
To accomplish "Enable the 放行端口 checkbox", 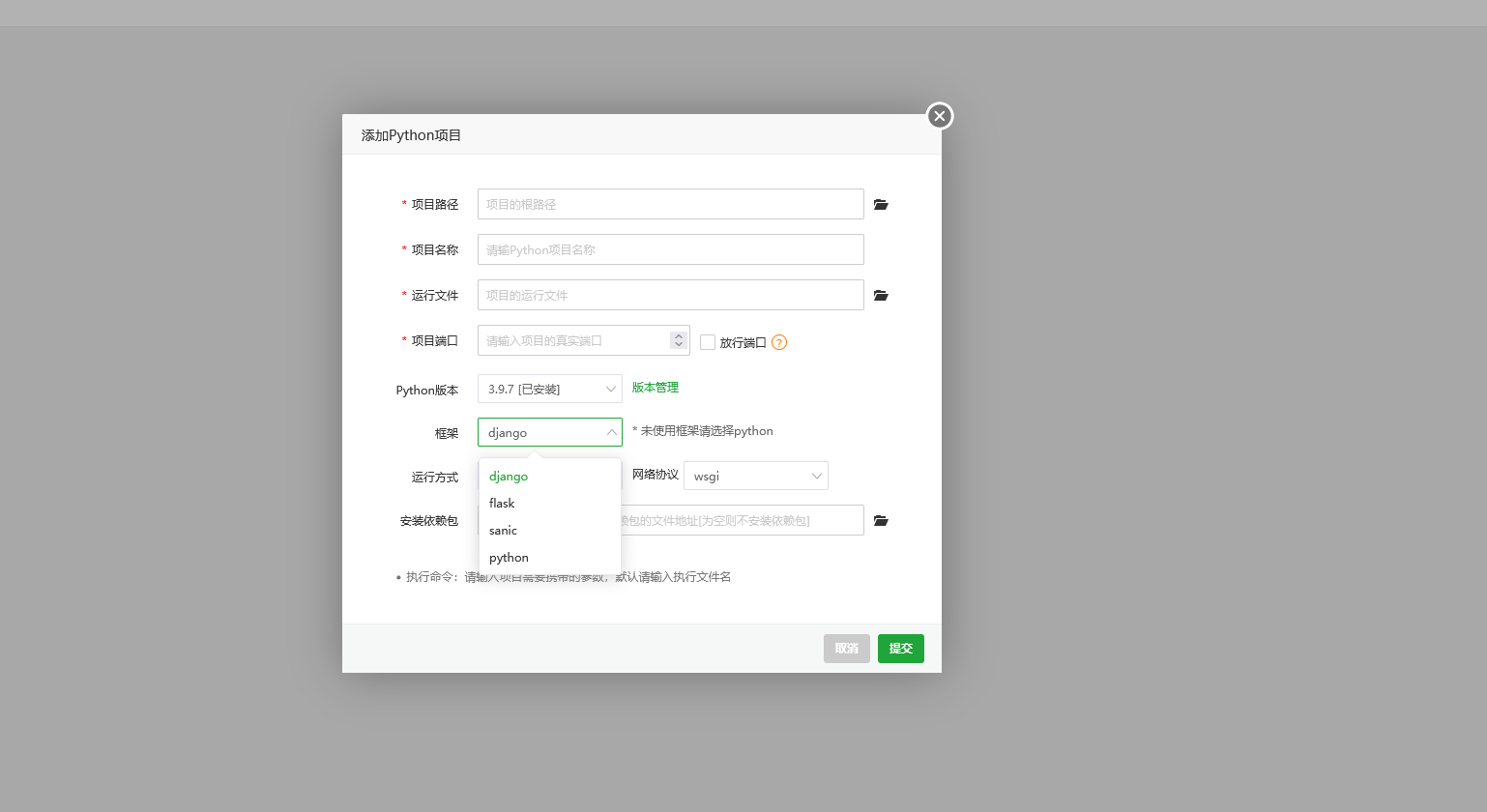I will 708,342.
